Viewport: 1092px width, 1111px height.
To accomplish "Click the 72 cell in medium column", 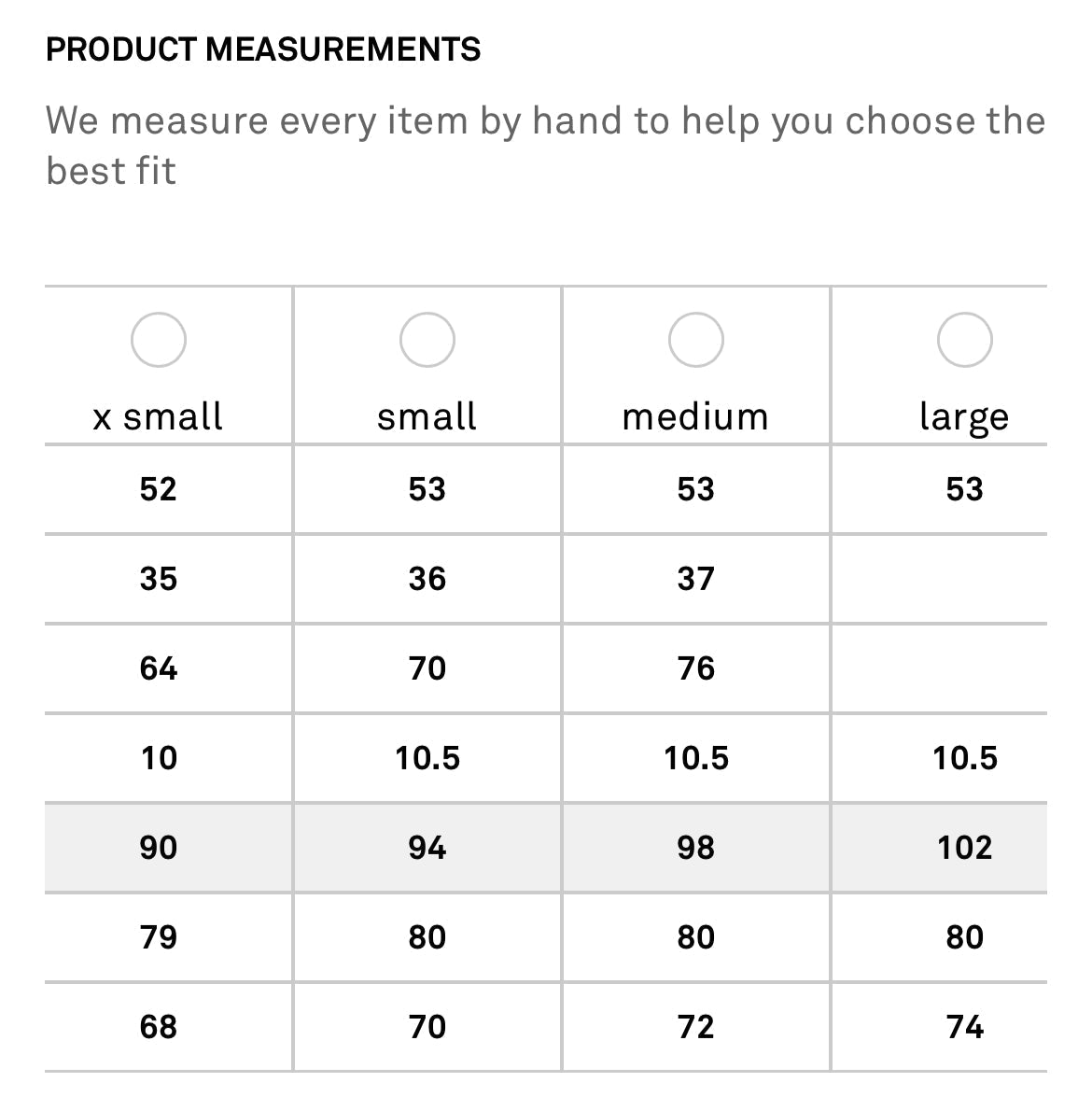I will pyautogui.click(x=696, y=1027).
